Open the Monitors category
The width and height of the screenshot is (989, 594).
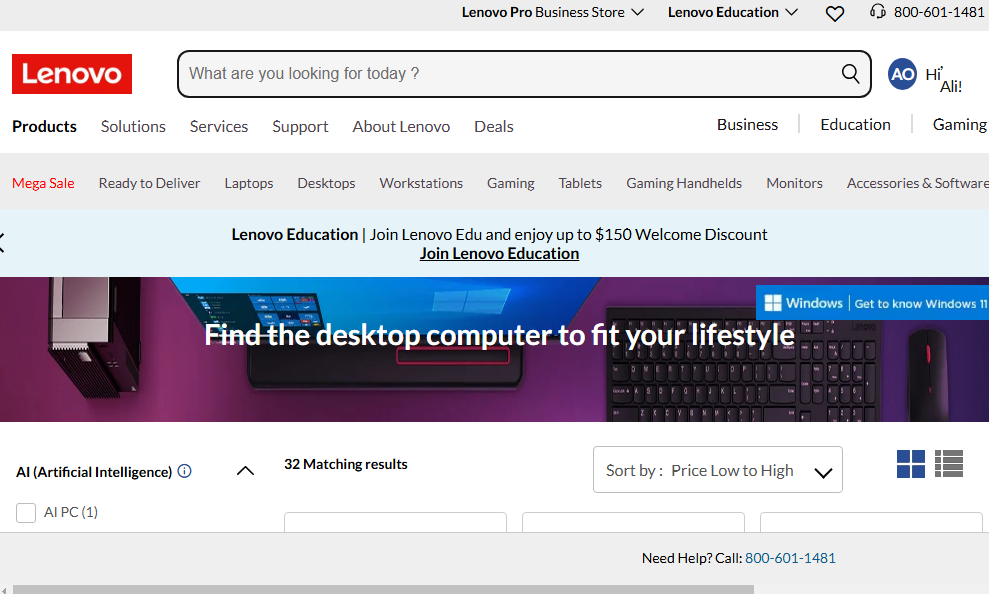pos(795,183)
